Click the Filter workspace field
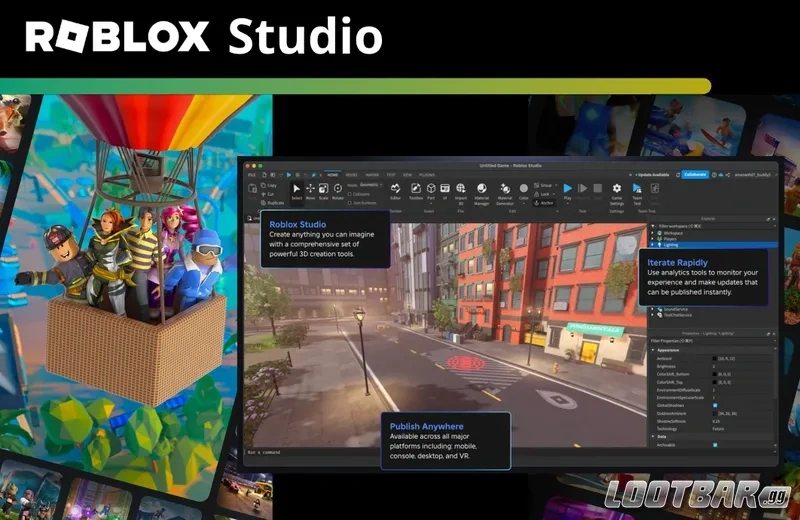 [x=712, y=226]
